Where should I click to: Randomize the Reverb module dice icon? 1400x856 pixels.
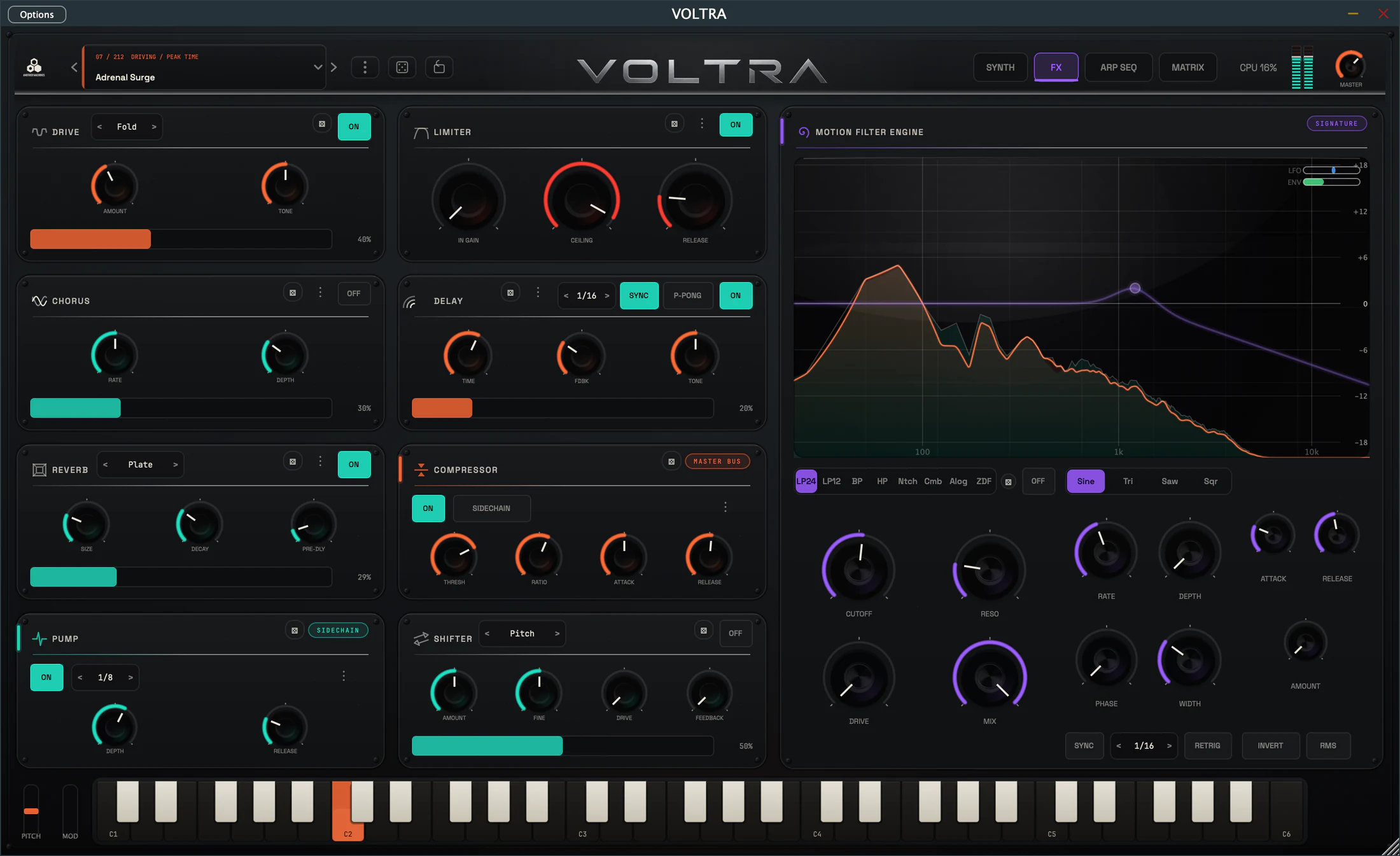(293, 461)
